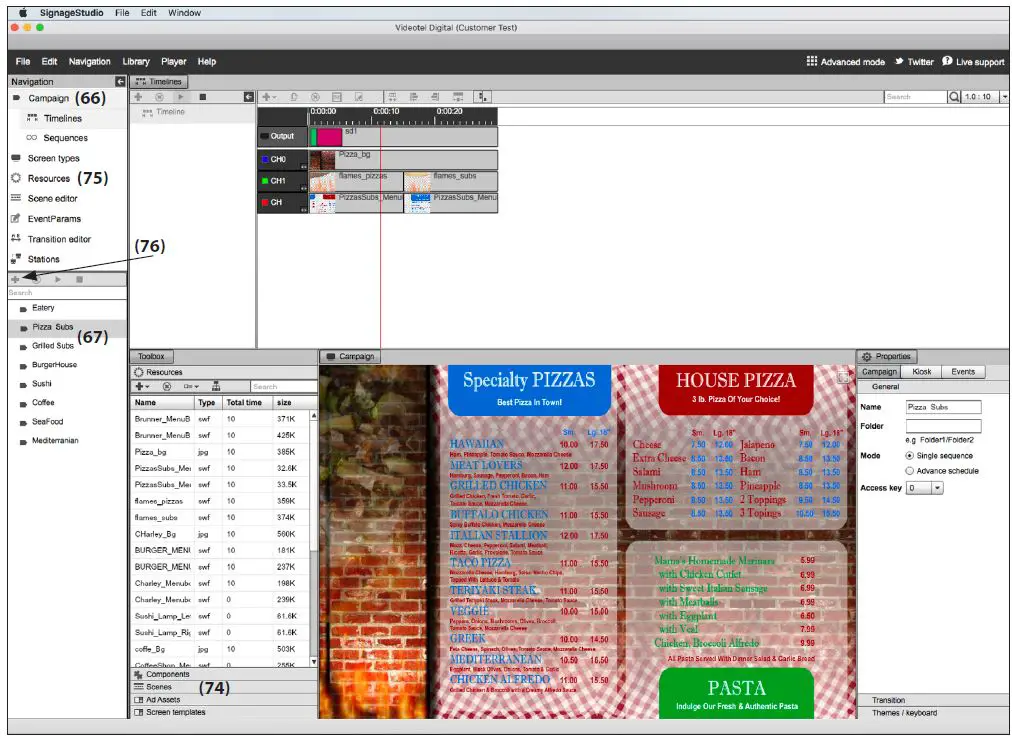Expand the Scenes section in Toolbox
The image size is (1012, 740).
click(224, 688)
